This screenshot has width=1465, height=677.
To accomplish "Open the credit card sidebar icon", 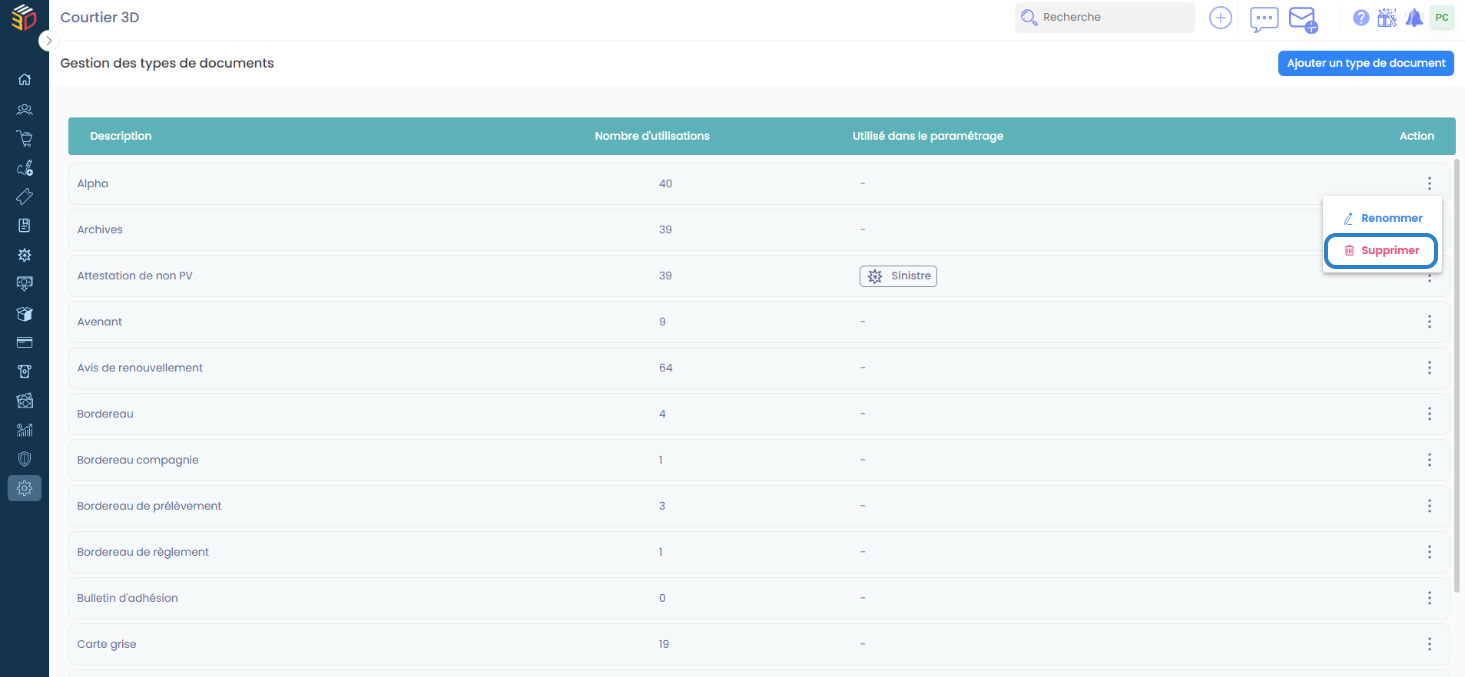I will [25, 342].
